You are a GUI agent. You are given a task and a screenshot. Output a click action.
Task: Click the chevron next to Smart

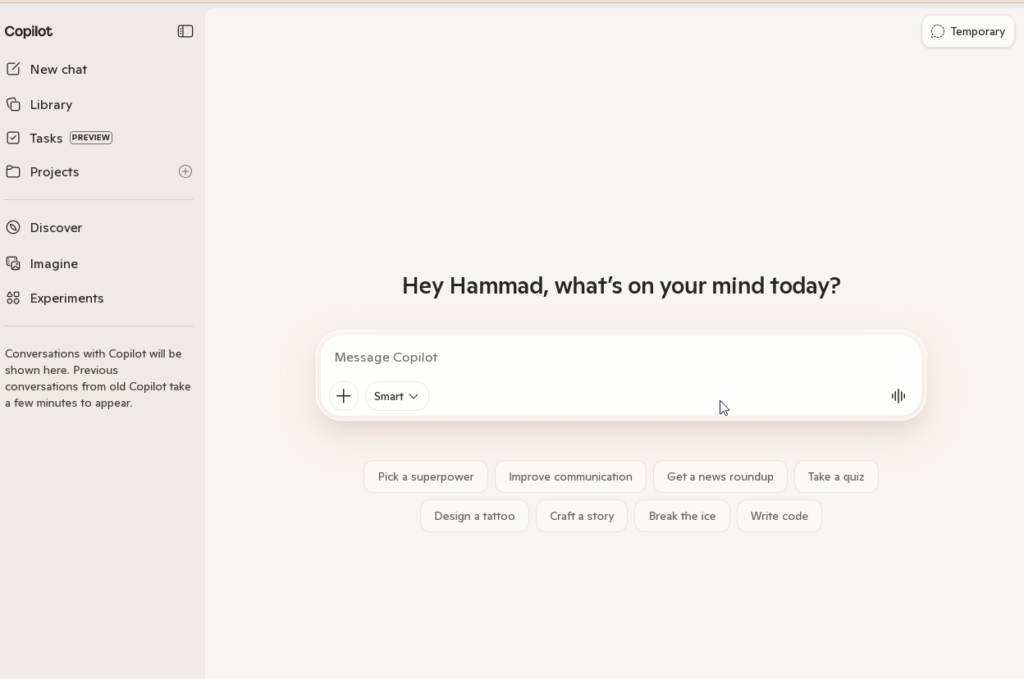click(413, 396)
